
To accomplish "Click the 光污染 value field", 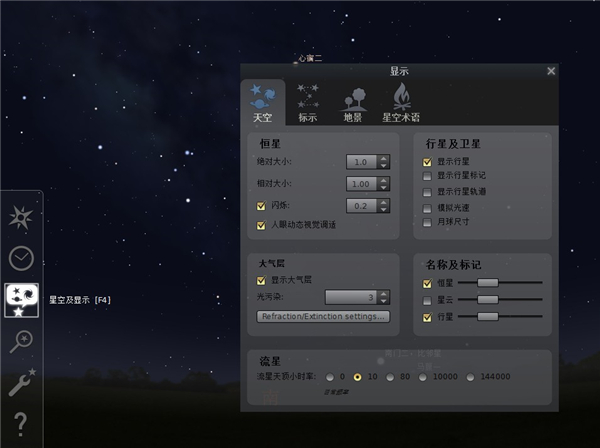I will [x=351, y=297].
